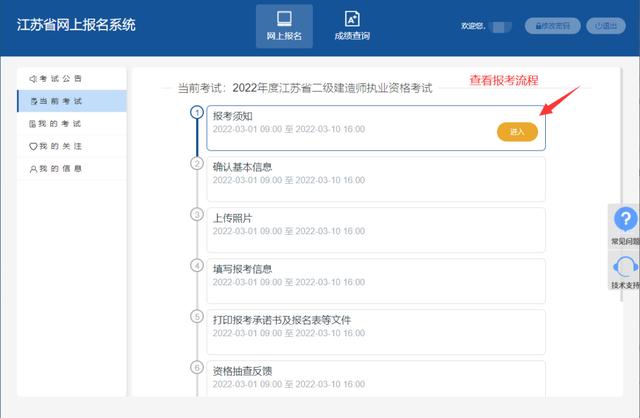
Task: Click the orange 进入 button
Action: click(517, 132)
